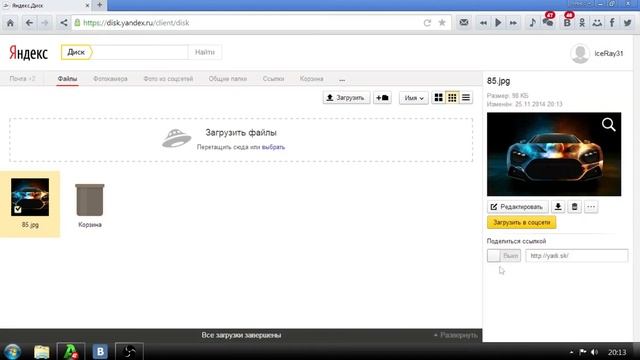640x360 pixels.
Task: Click the previous track toolbar icon
Action: (x=483, y=23)
